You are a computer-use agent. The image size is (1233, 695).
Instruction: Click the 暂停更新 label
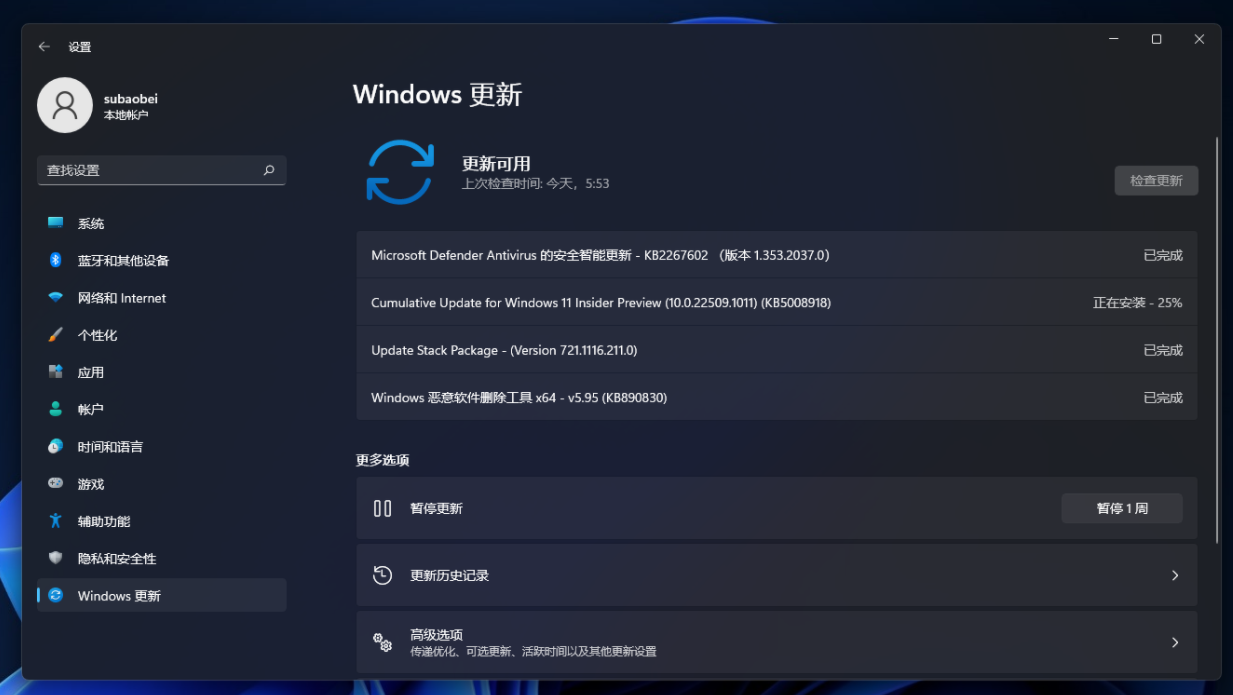436,508
